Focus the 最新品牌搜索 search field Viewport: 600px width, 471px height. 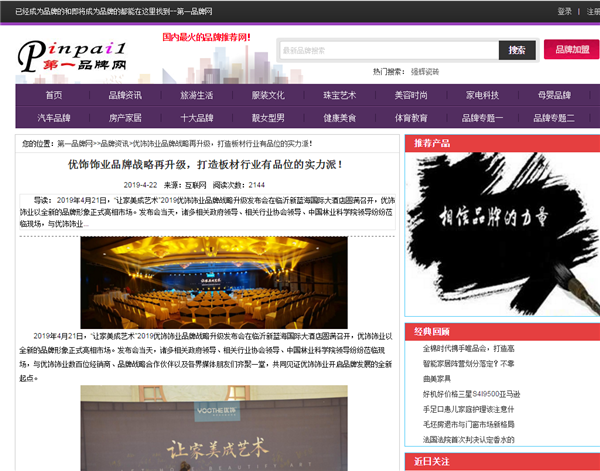coord(389,50)
